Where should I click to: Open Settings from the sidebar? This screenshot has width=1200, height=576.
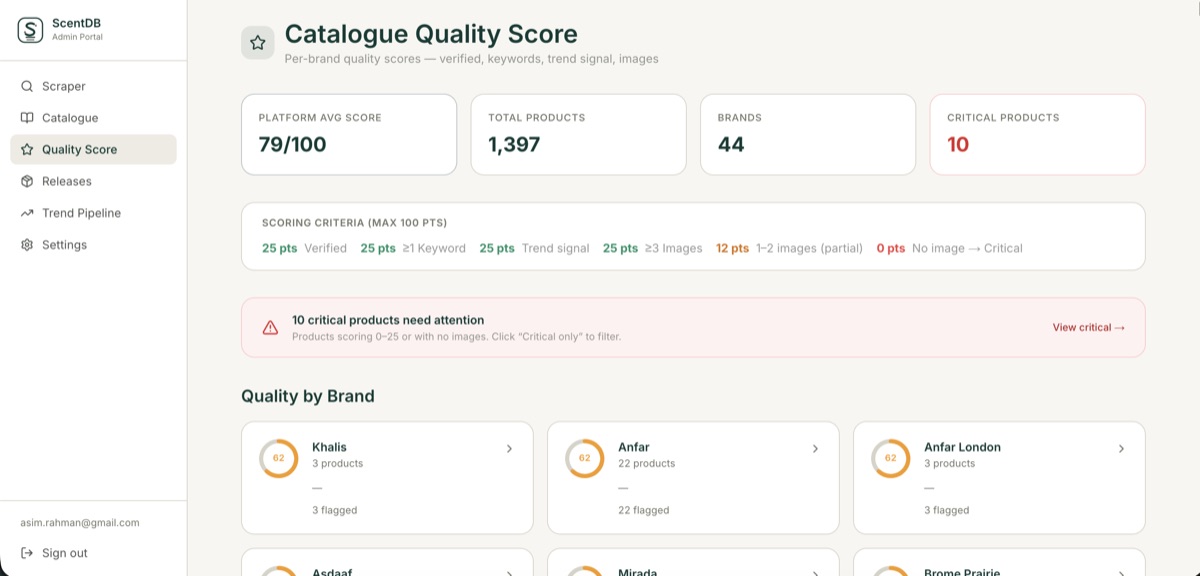93,245
